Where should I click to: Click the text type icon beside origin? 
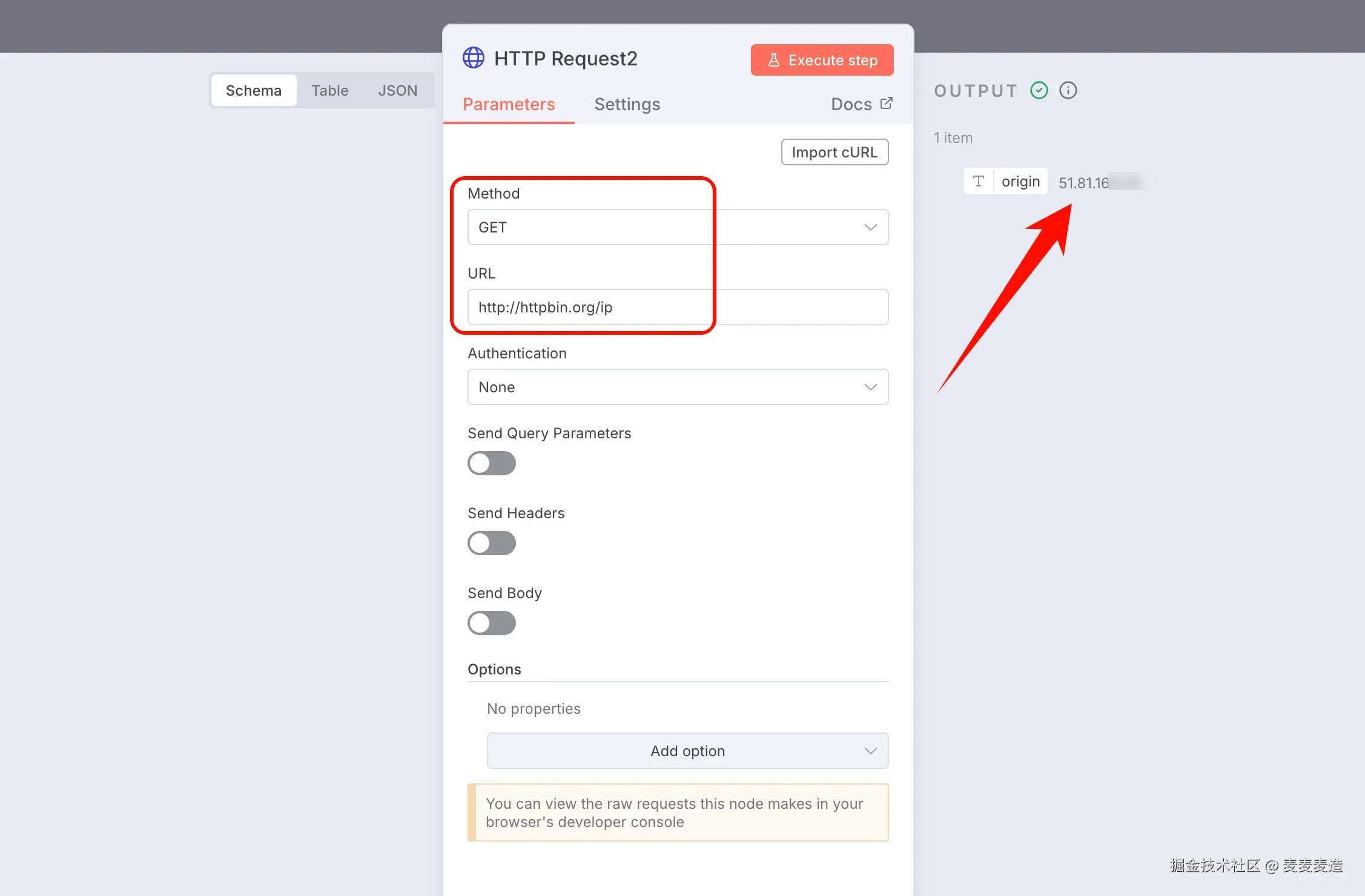coord(978,181)
